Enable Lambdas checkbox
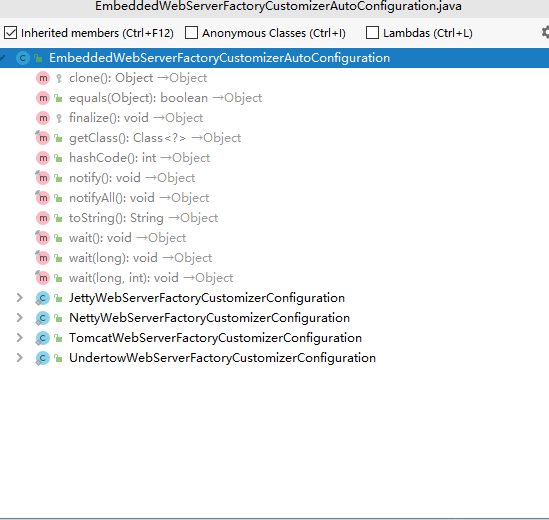 pyautogui.click(x=372, y=33)
